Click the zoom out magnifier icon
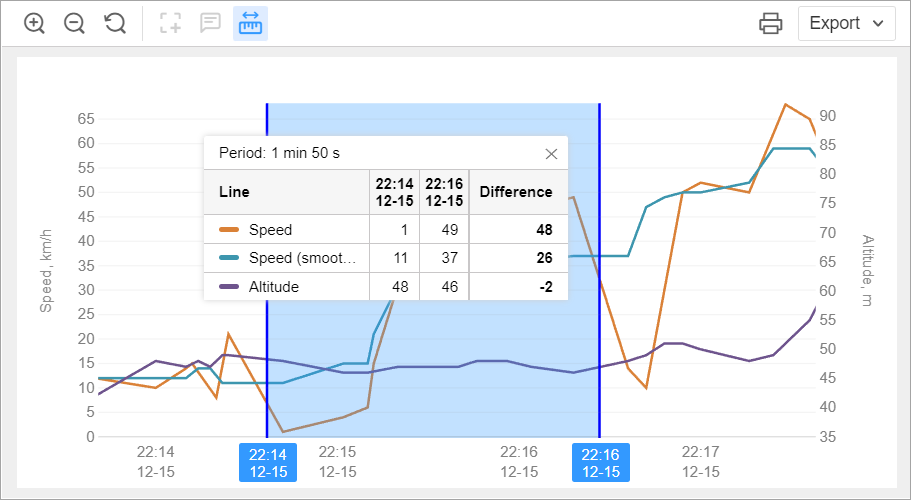911x500 pixels. pos(75,23)
